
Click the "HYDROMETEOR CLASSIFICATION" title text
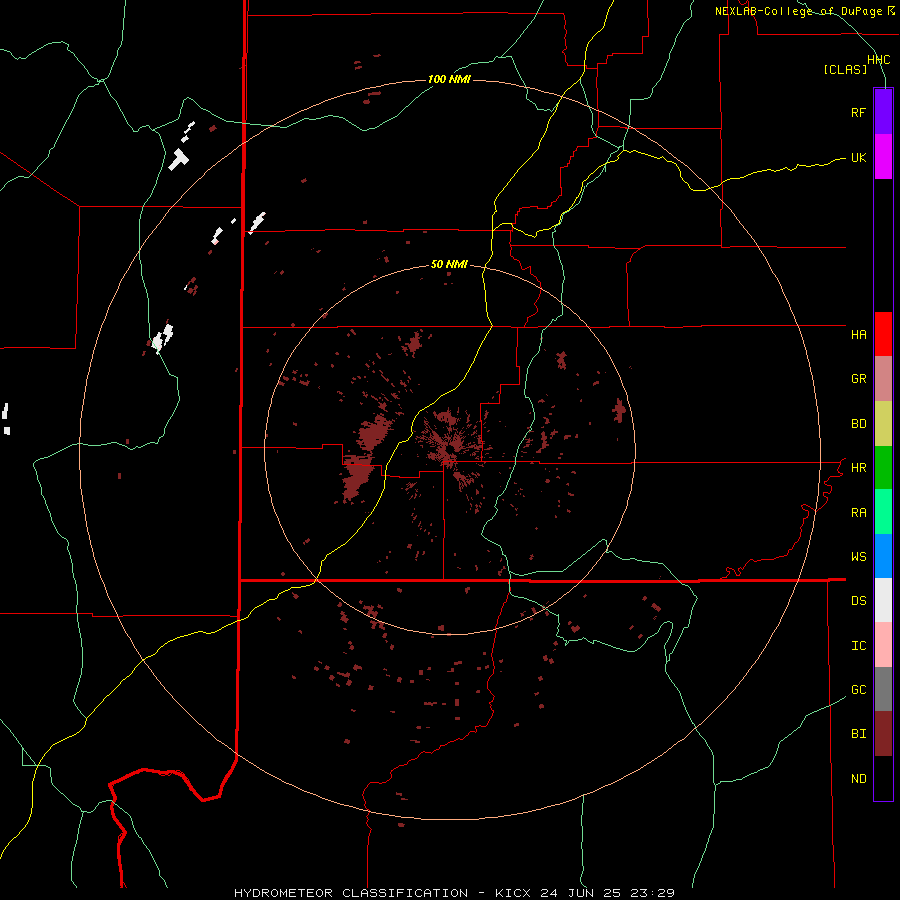(x=351, y=893)
